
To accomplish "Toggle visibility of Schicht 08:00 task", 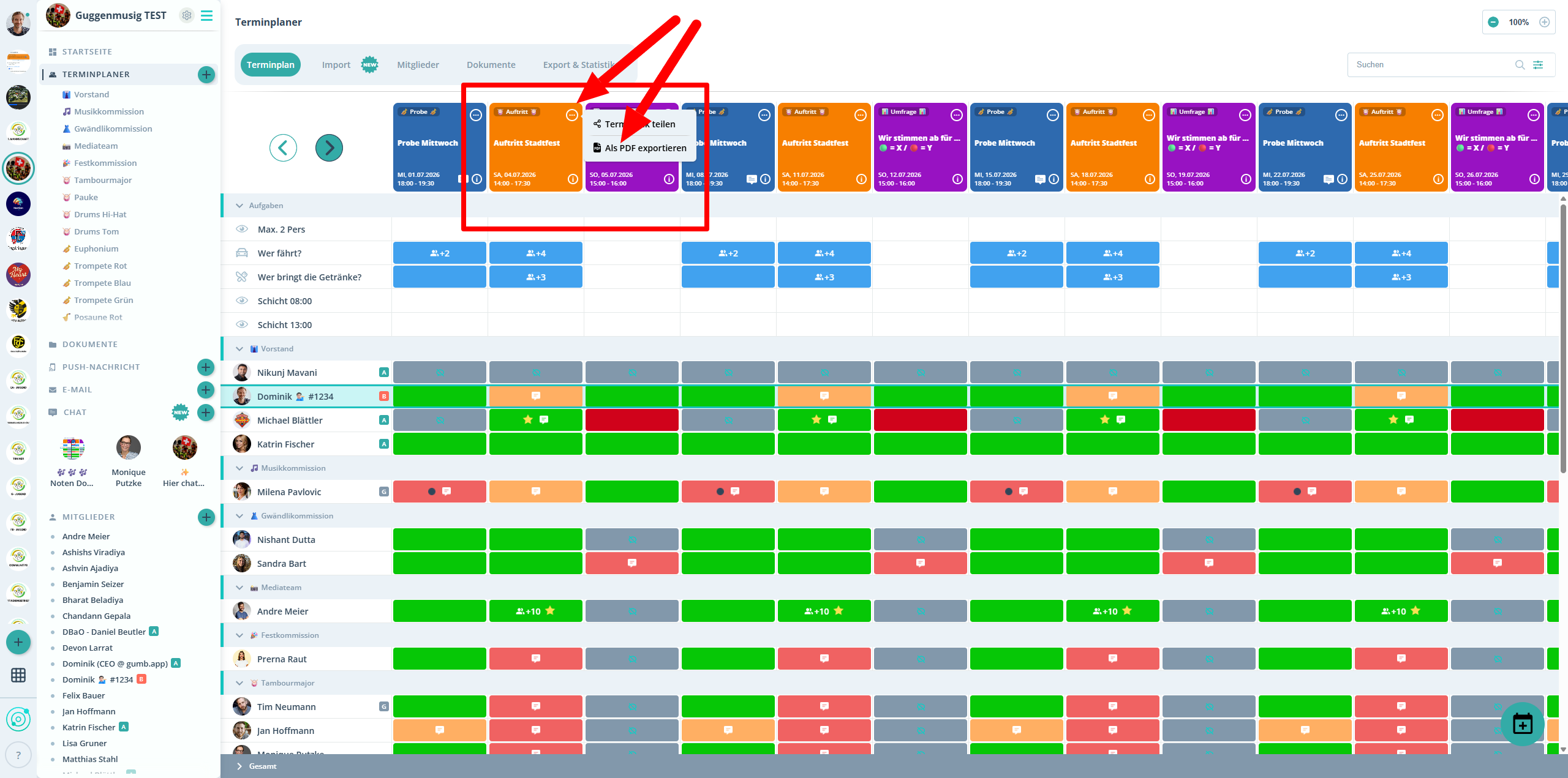I will tap(242, 301).
